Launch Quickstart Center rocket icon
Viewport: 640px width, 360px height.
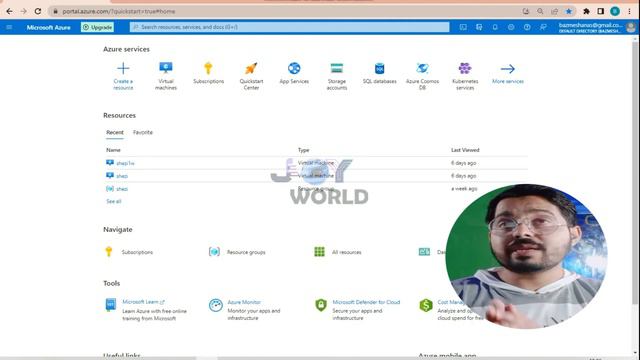pyautogui.click(x=251, y=68)
